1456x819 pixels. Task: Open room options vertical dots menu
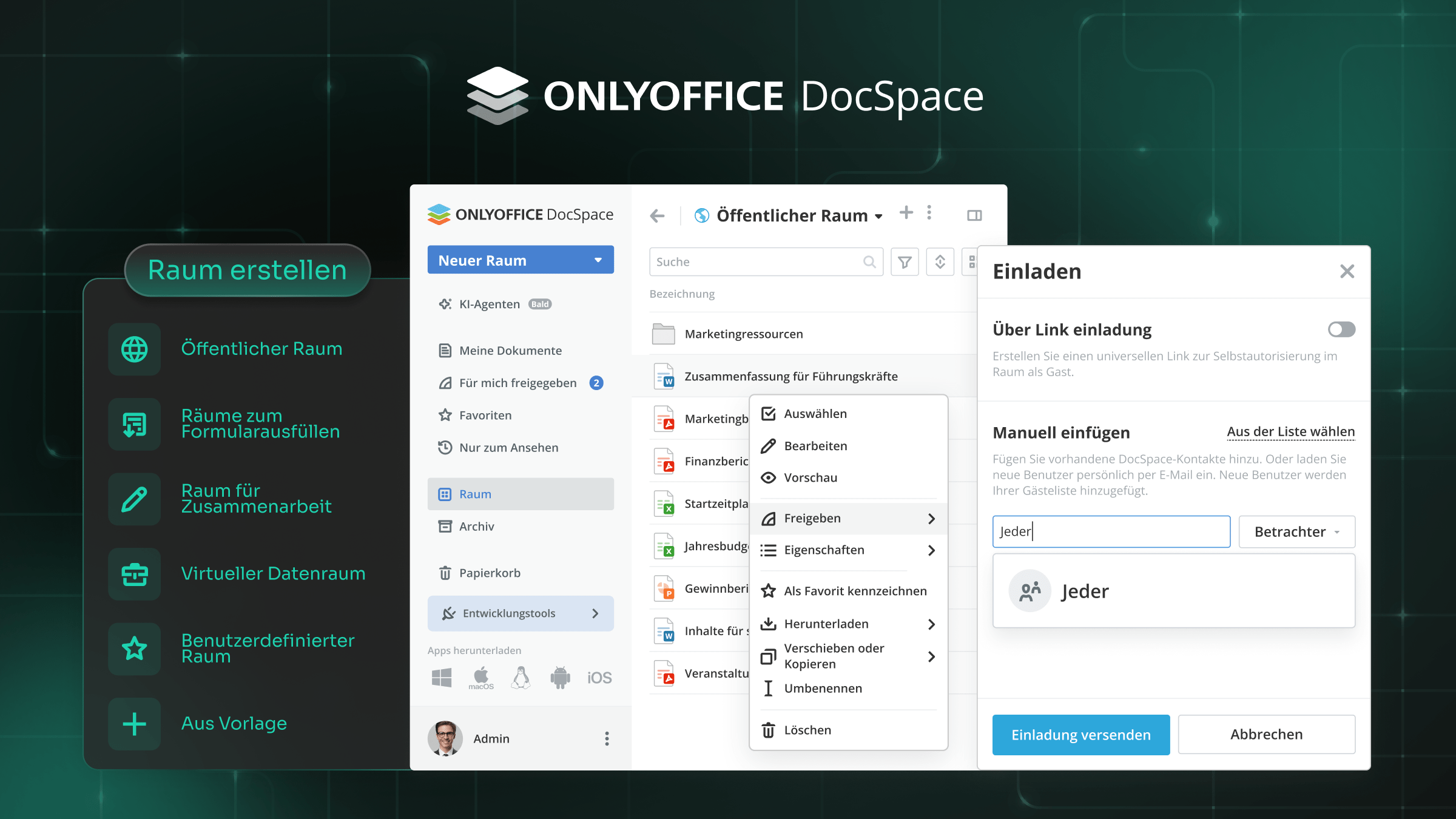coord(929,212)
